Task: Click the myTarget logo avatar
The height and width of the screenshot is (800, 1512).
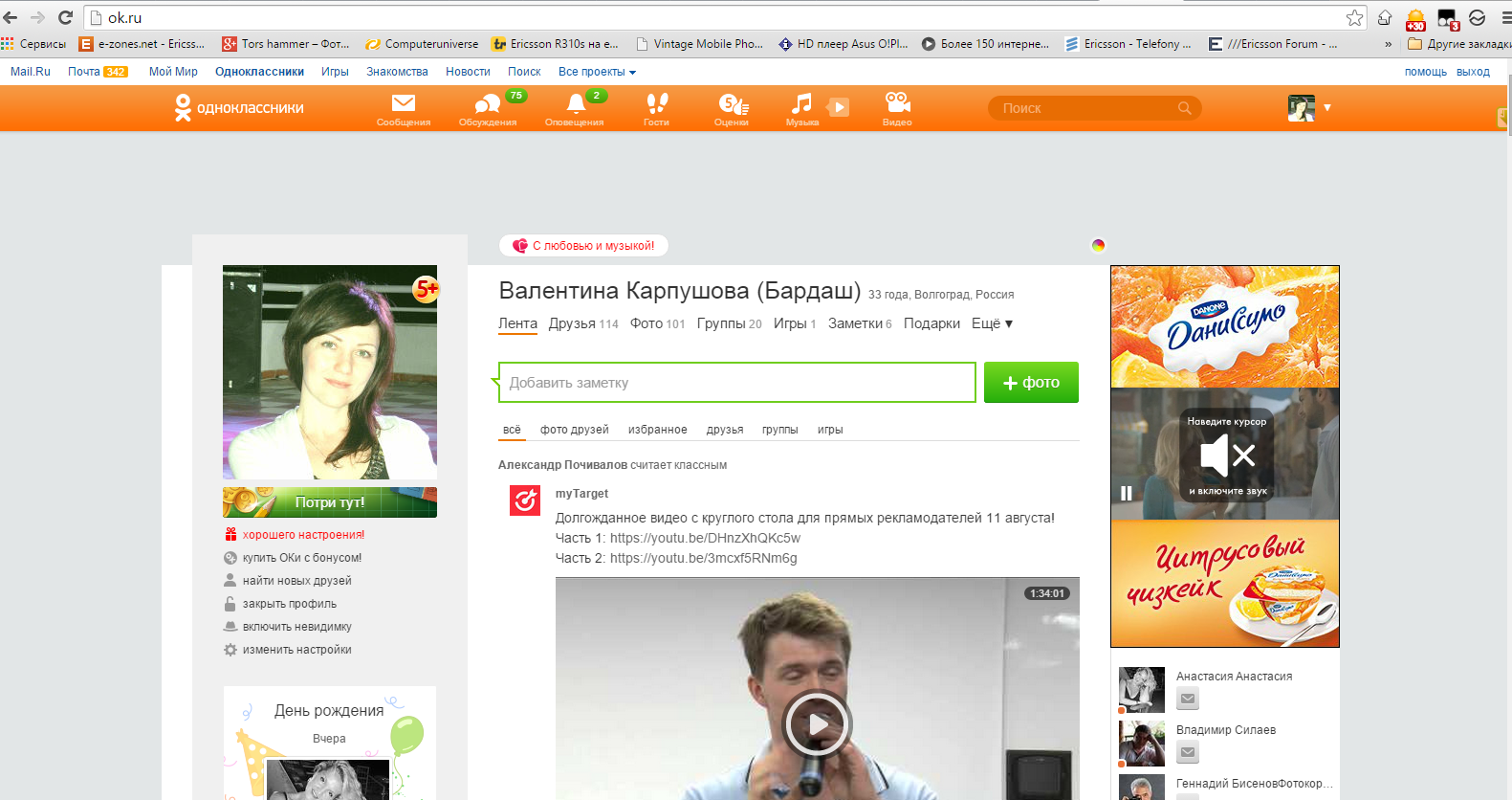Action: click(x=525, y=500)
